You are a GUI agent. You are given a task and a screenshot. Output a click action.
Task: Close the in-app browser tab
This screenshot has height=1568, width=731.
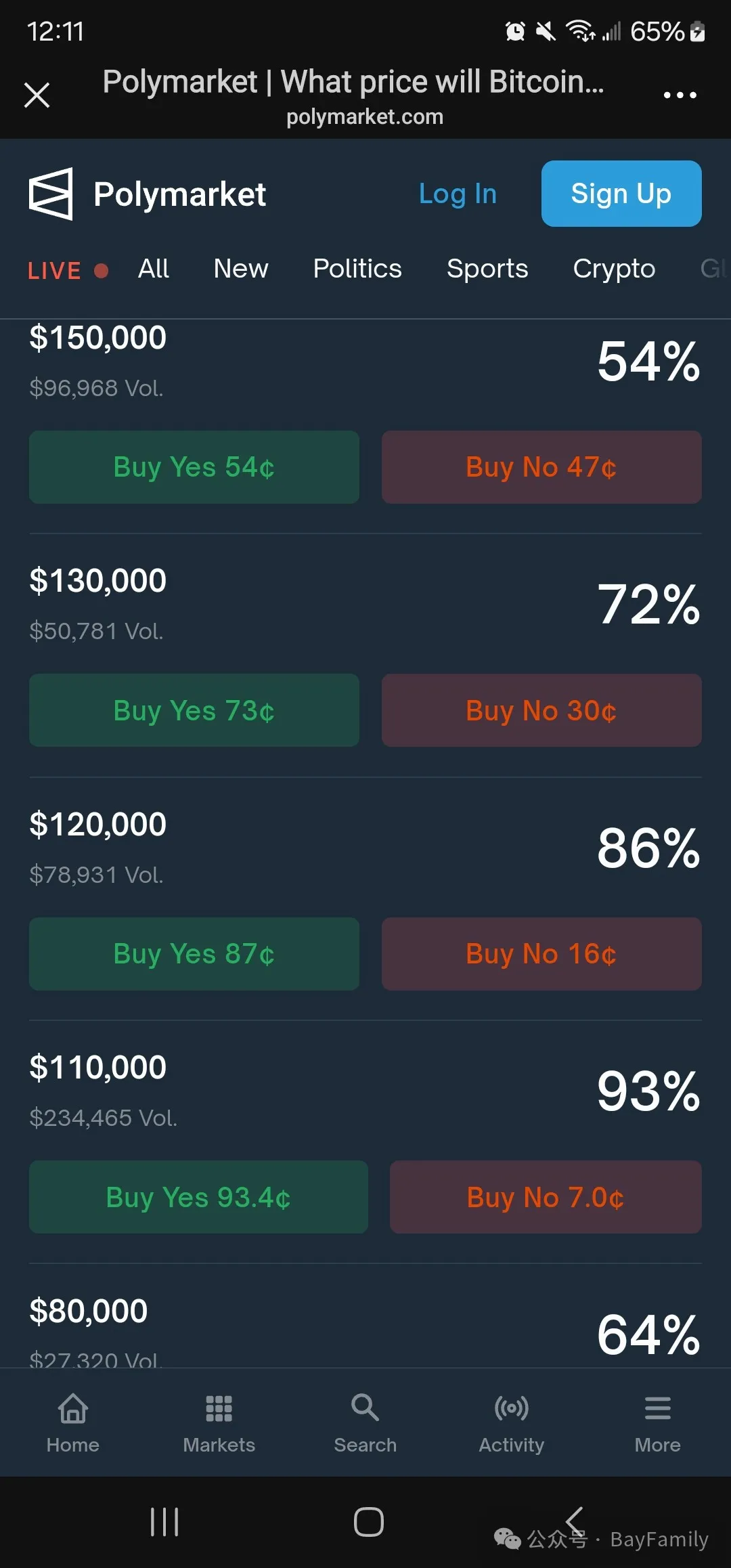point(37,95)
